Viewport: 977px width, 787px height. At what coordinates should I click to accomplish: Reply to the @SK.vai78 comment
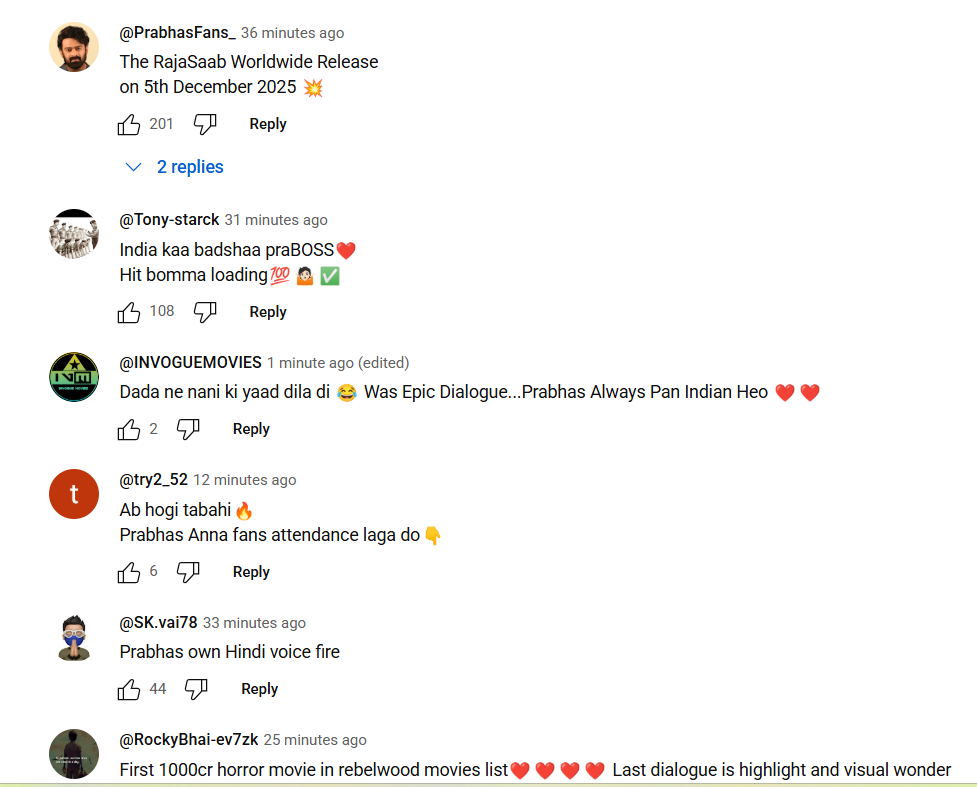click(x=259, y=689)
